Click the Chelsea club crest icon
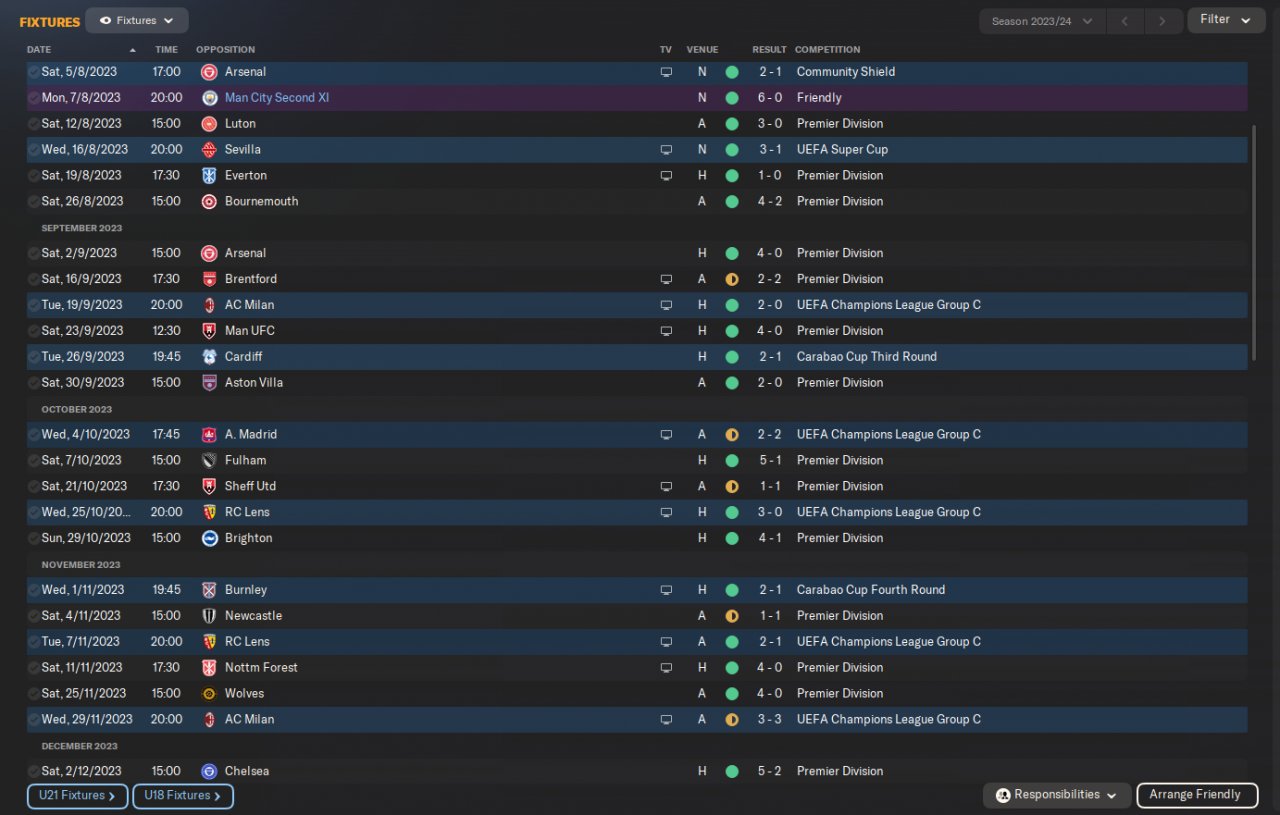The width and height of the screenshot is (1280, 815). coord(209,771)
